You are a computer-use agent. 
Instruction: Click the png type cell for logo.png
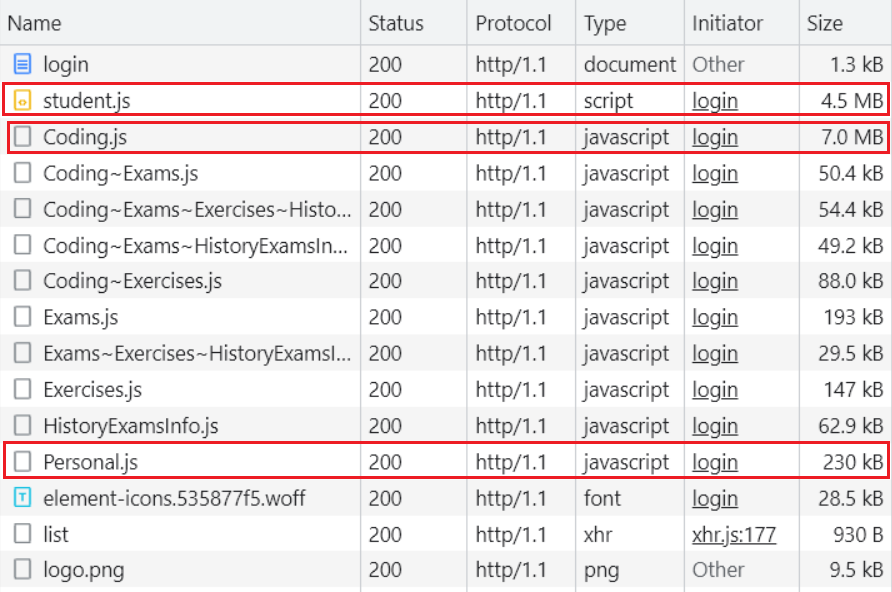[x=601, y=570]
